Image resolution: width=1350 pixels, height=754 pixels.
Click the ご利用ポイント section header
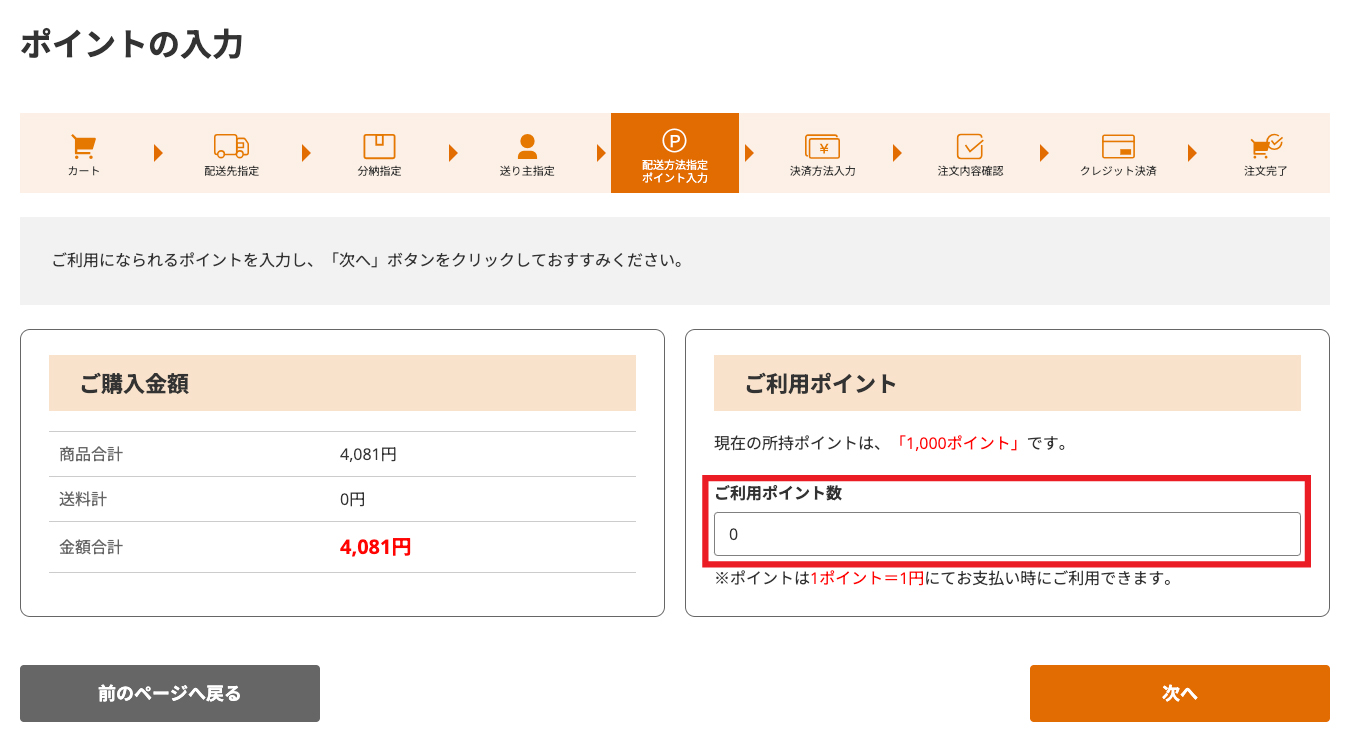(x=1007, y=383)
